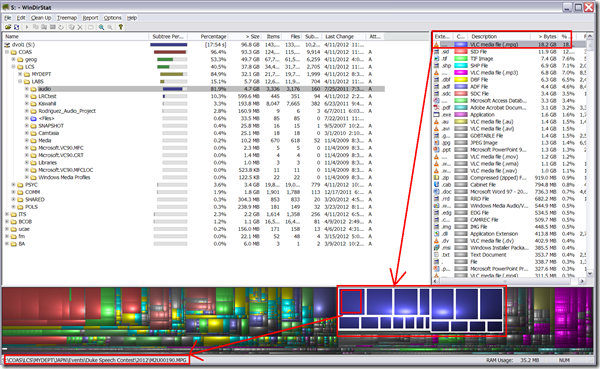This screenshot has width=600, height=369.
Task: Click the magenta swatch for VLC media file (.mp3)
Action: 461,73
